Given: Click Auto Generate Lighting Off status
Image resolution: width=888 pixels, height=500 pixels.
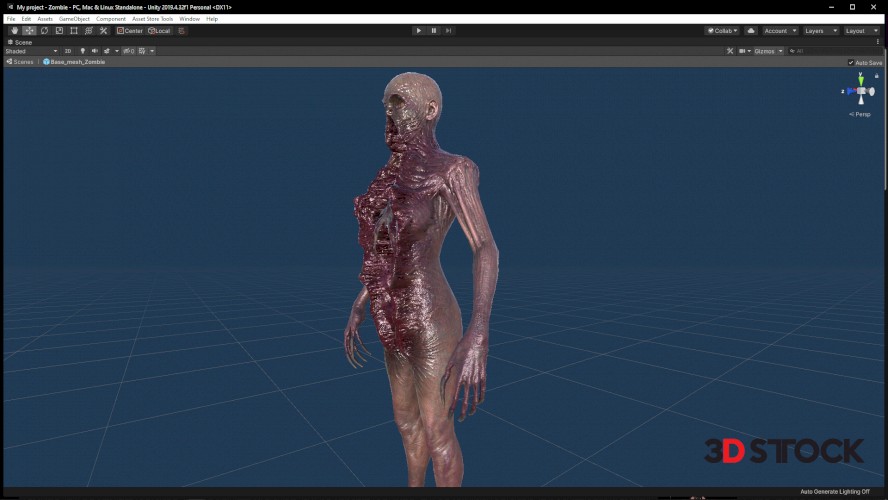Looking at the screenshot, I should click(x=835, y=492).
